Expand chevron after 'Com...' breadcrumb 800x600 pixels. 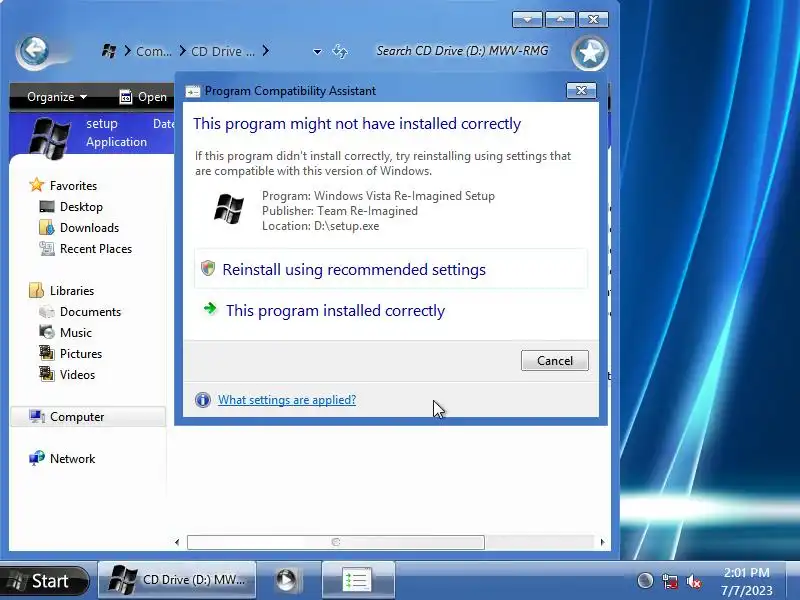click(x=182, y=51)
